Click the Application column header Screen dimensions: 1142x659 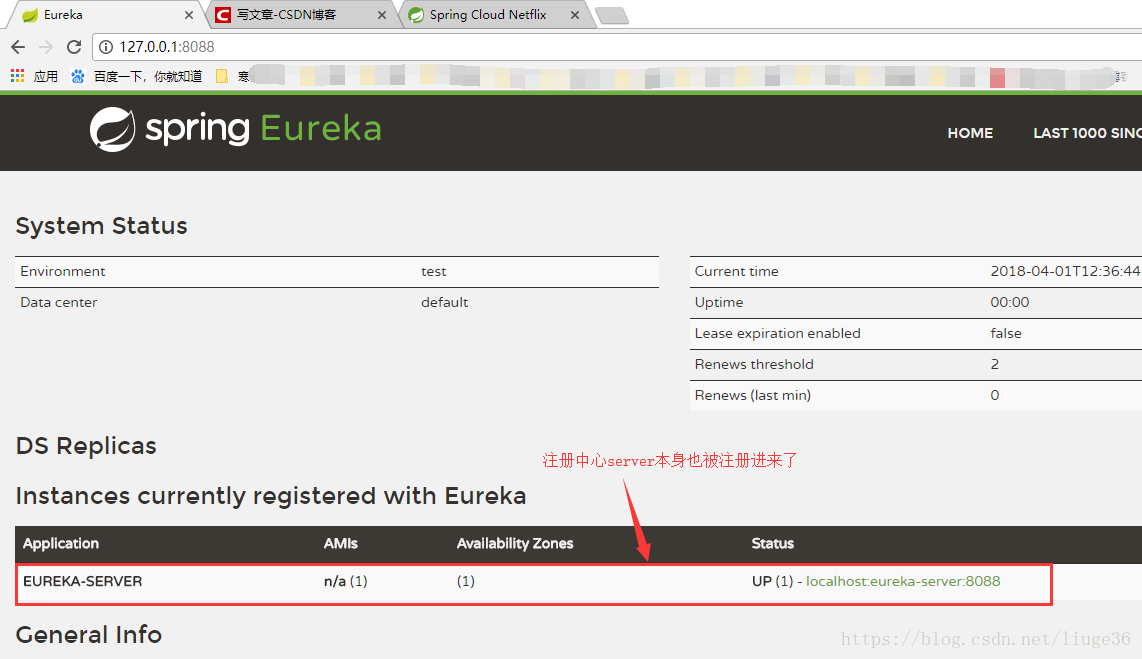pos(60,543)
